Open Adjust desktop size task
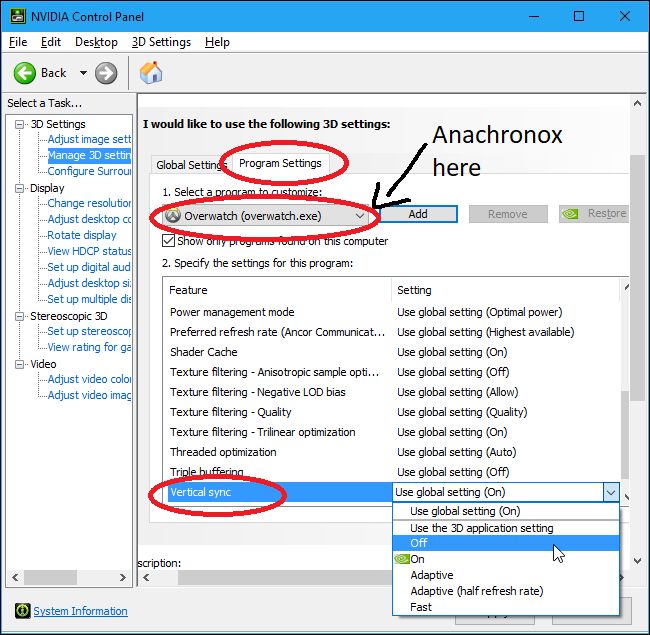650x635 pixels. (x=89, y=283)
